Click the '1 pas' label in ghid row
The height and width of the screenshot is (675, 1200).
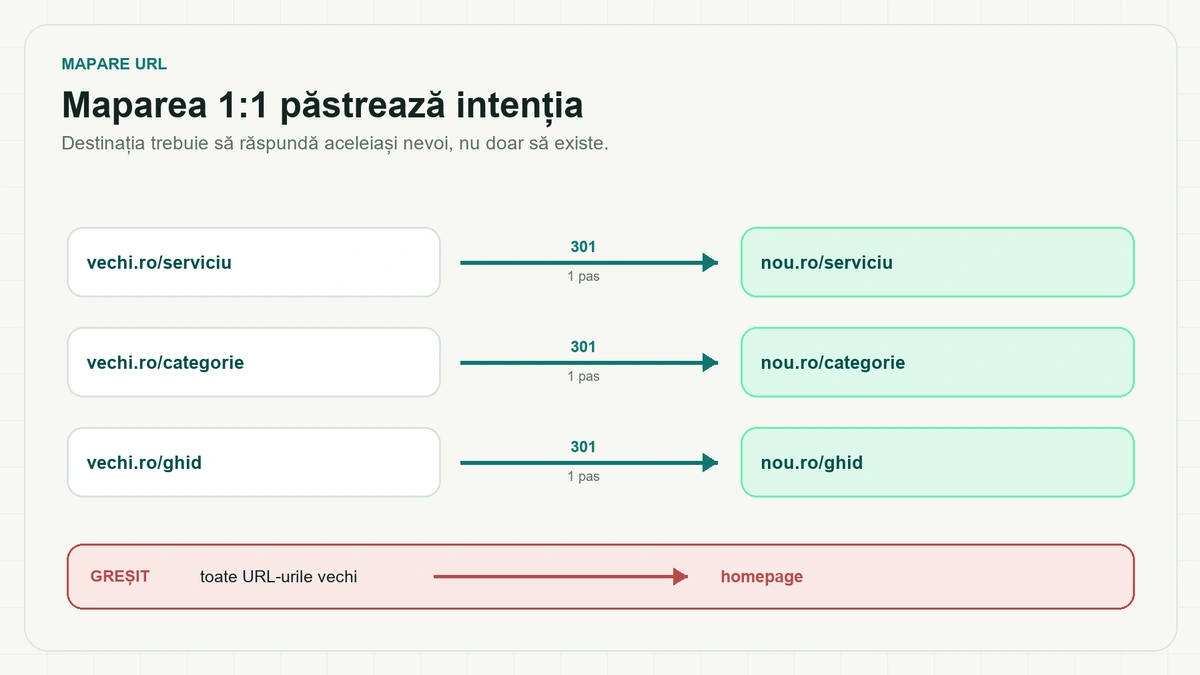(x=583, y=477)
